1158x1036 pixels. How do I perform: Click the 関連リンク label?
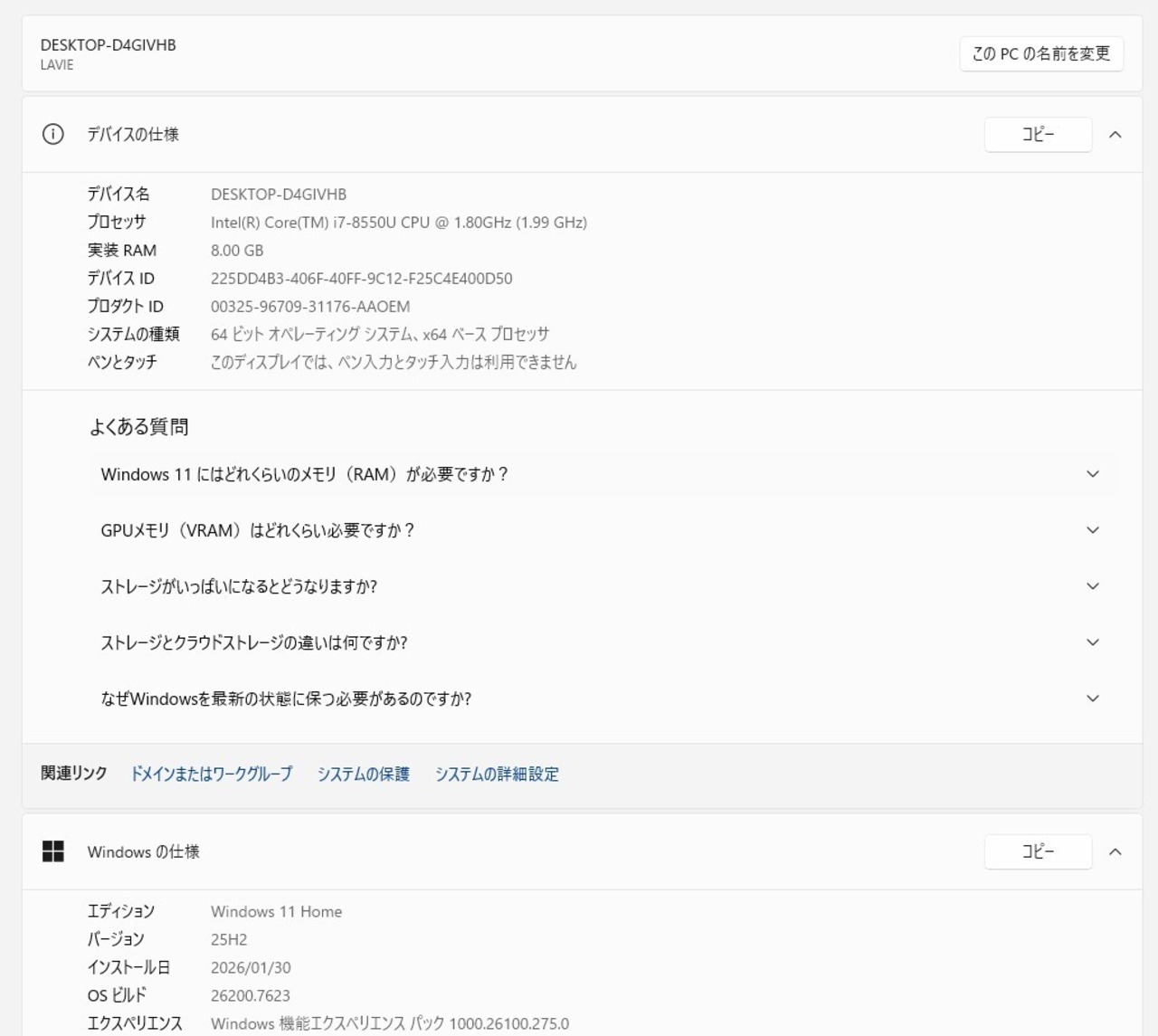coord(74,774)
